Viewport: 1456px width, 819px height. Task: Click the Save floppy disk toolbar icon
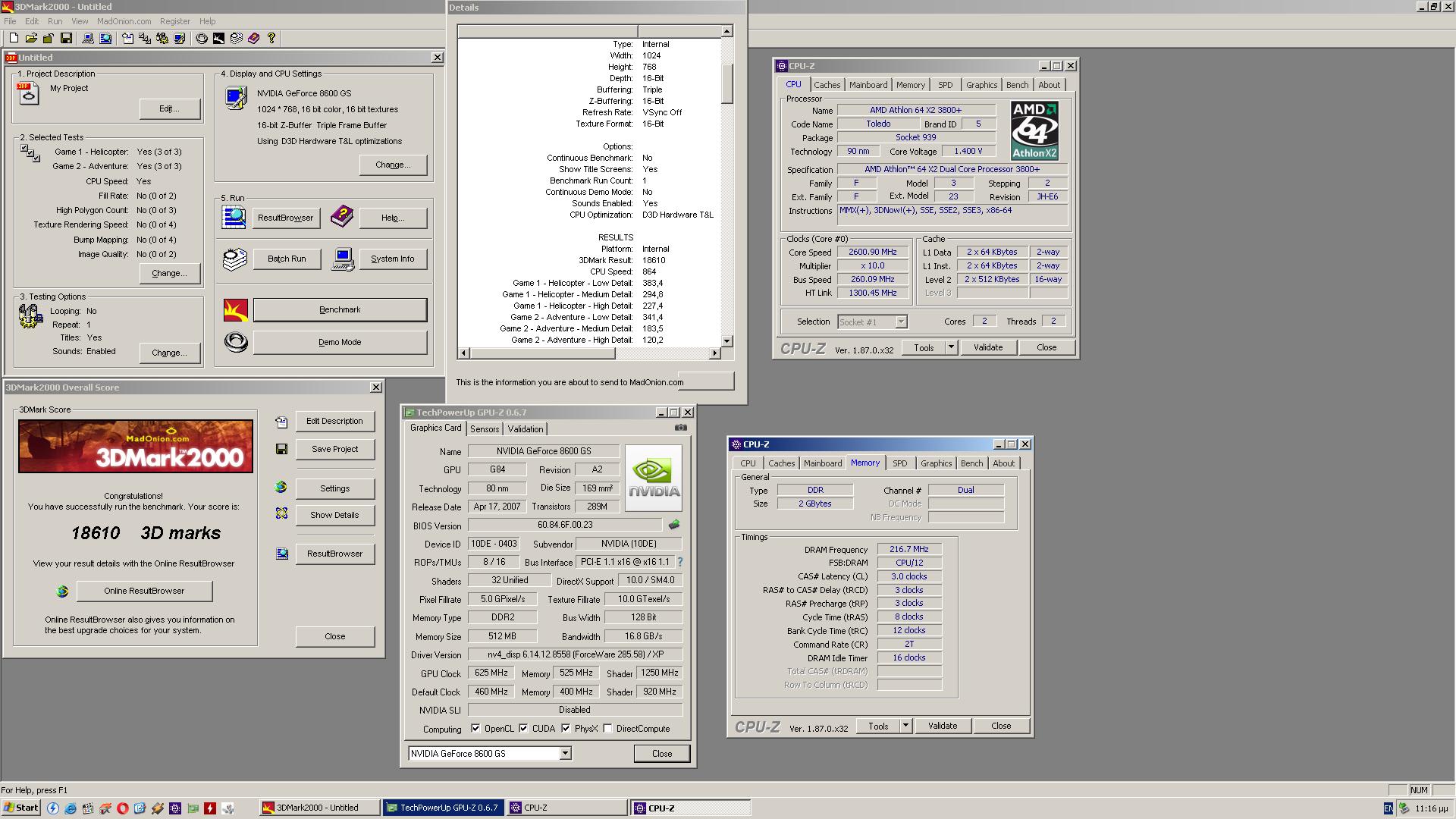(66, 38)
